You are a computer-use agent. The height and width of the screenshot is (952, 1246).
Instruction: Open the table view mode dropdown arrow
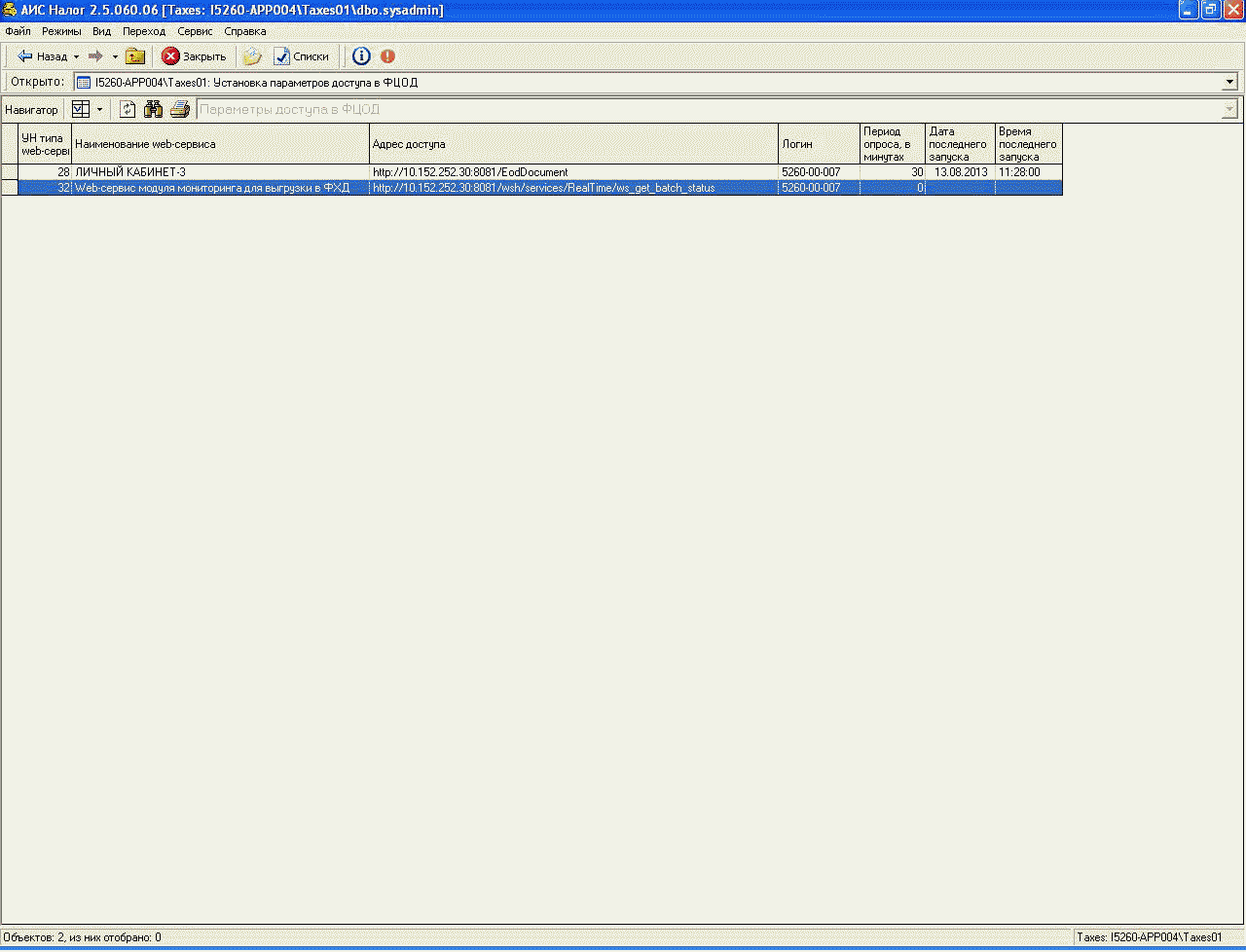click(x=99, y=110)
